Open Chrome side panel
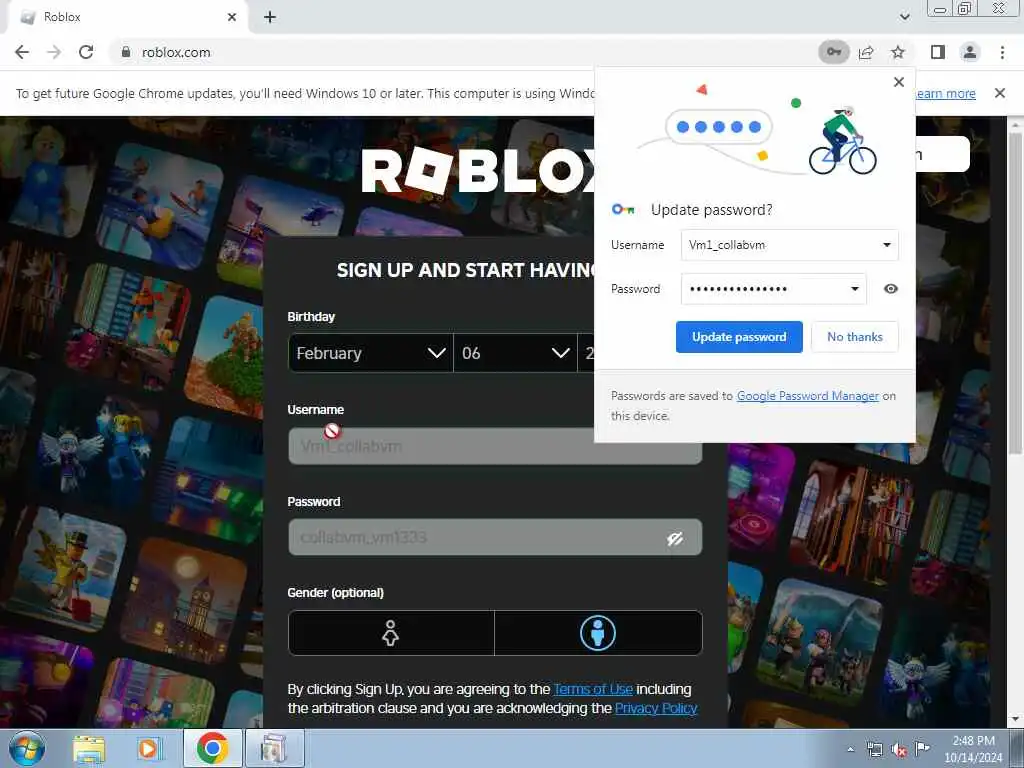The image size is (1024, 768). tap(938, 52)
